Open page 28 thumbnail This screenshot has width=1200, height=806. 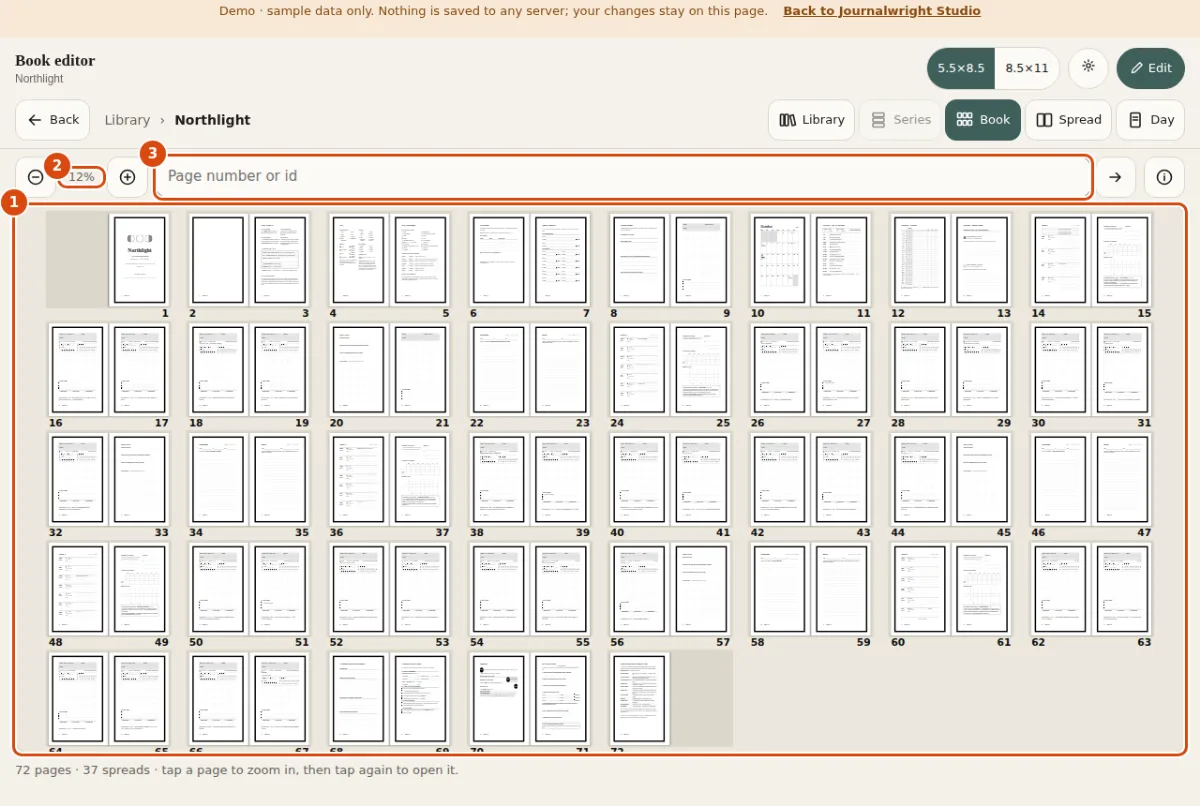(919, 370)
